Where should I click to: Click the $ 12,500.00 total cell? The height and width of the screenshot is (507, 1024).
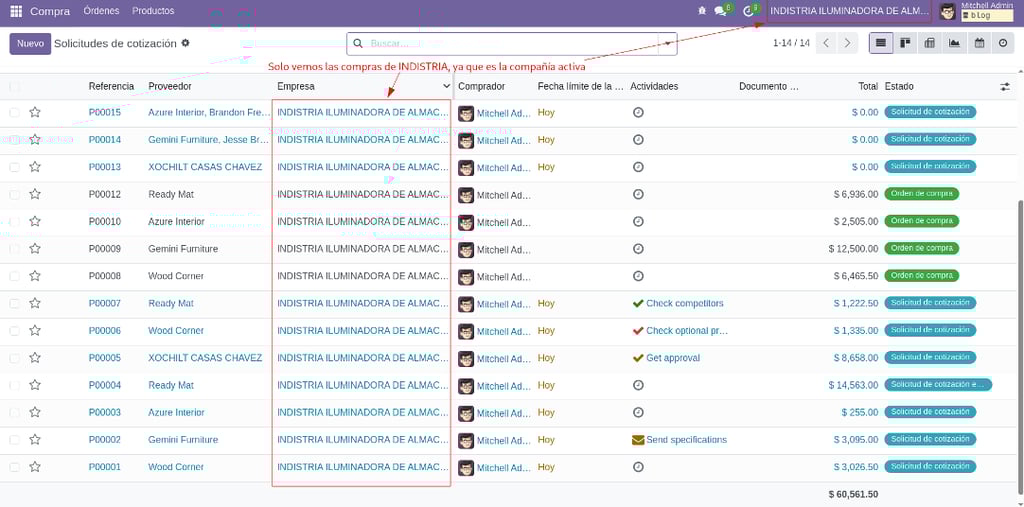tap(854, 249)
